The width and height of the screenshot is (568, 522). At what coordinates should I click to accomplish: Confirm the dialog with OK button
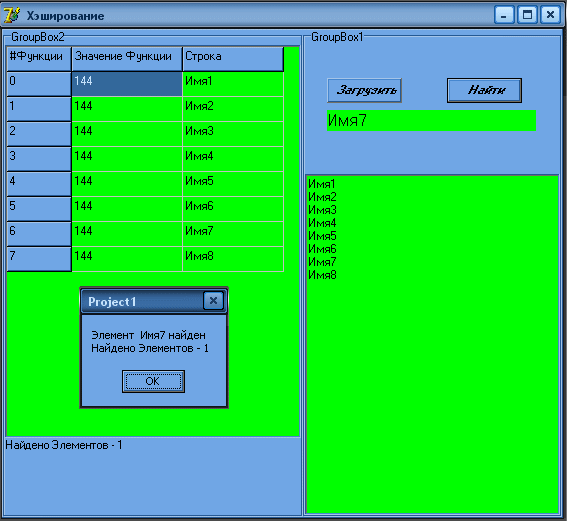(x=153, y=381)
